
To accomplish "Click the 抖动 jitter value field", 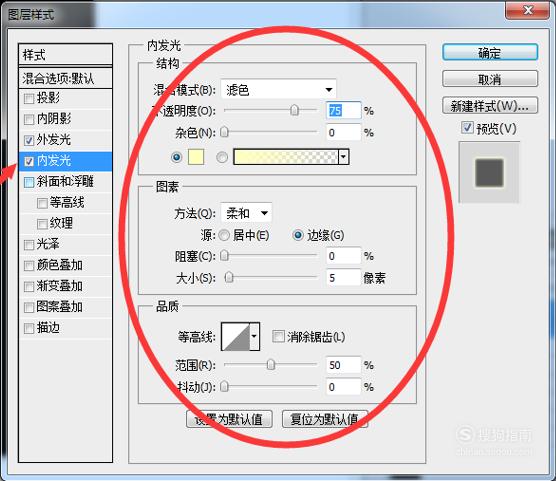I will [x=344, y=387].
